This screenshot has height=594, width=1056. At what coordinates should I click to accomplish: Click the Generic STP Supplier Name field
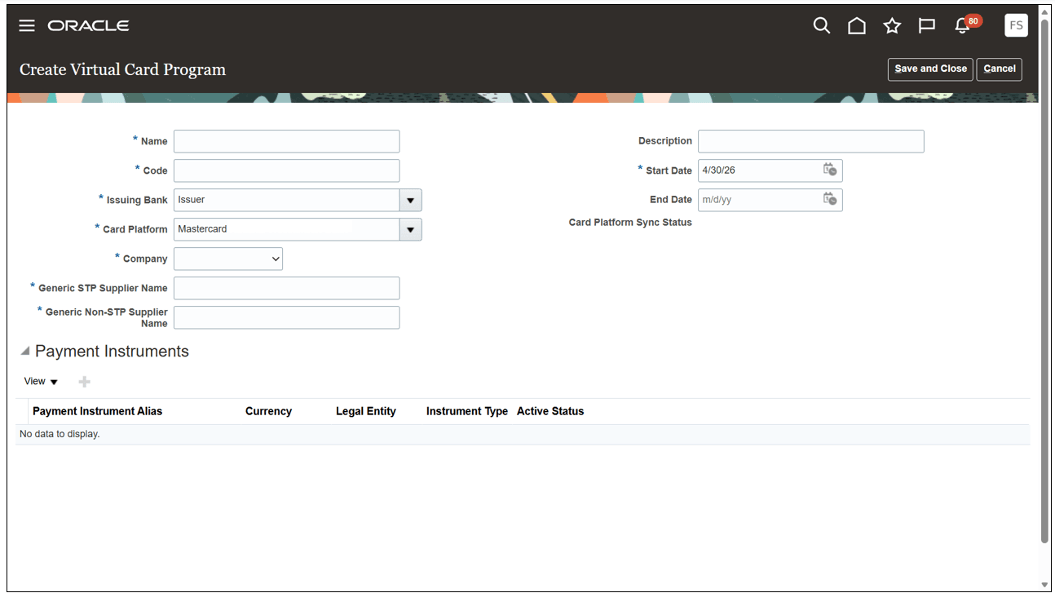click(x=286, y=288)
